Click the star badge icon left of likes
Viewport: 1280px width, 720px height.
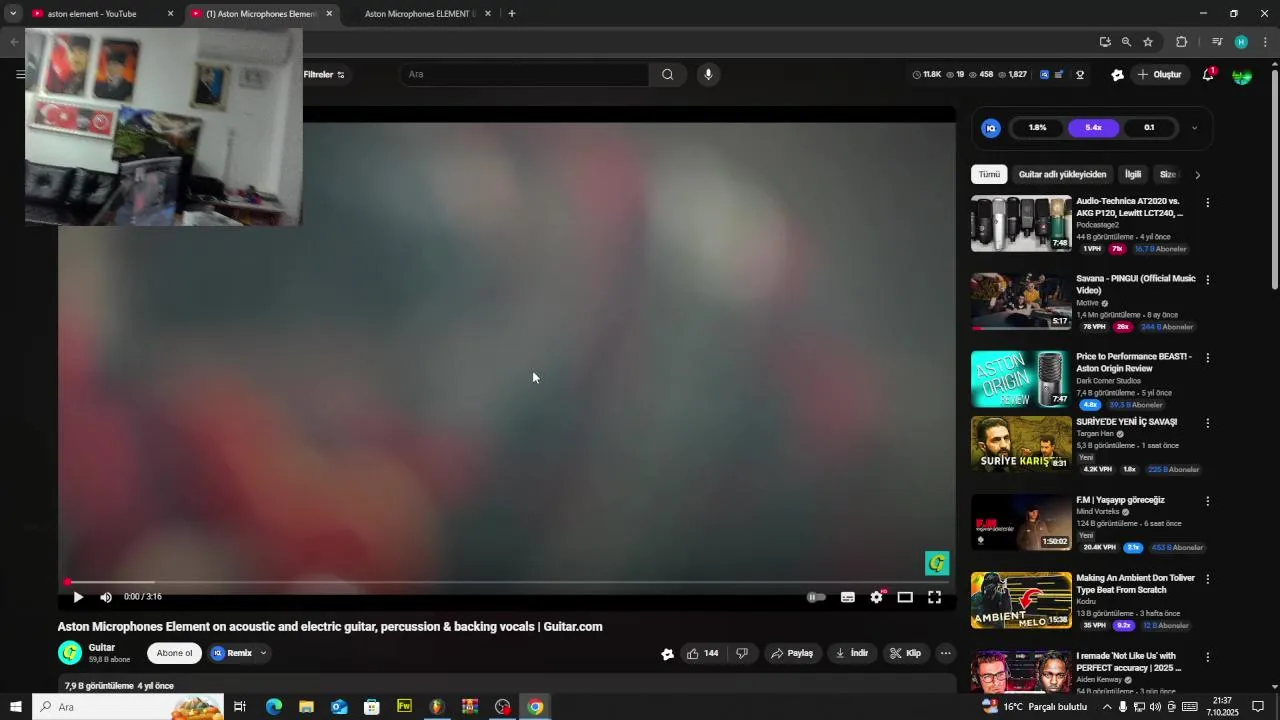pos(667,654)
